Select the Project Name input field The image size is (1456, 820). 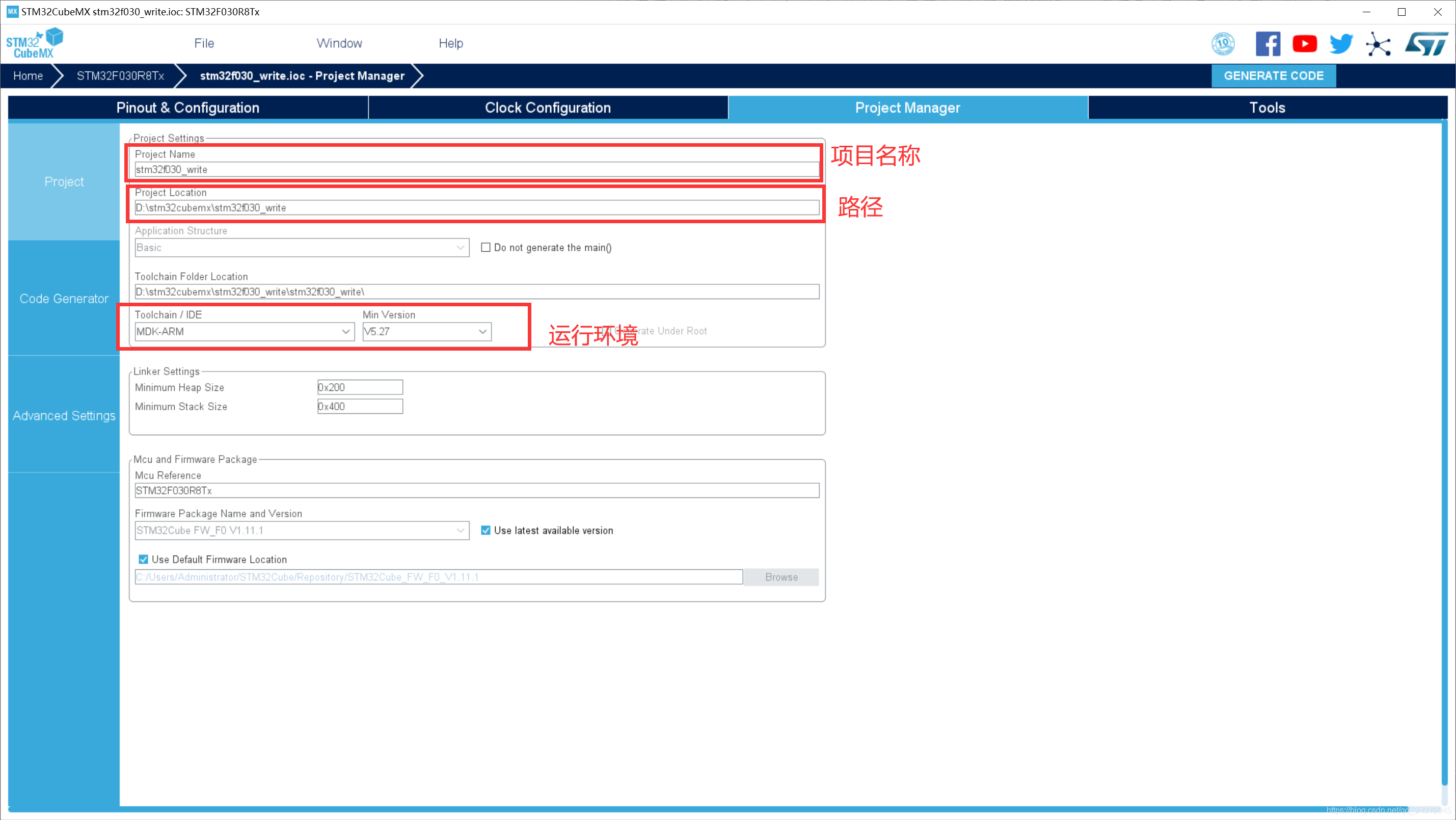pos(477,169)
